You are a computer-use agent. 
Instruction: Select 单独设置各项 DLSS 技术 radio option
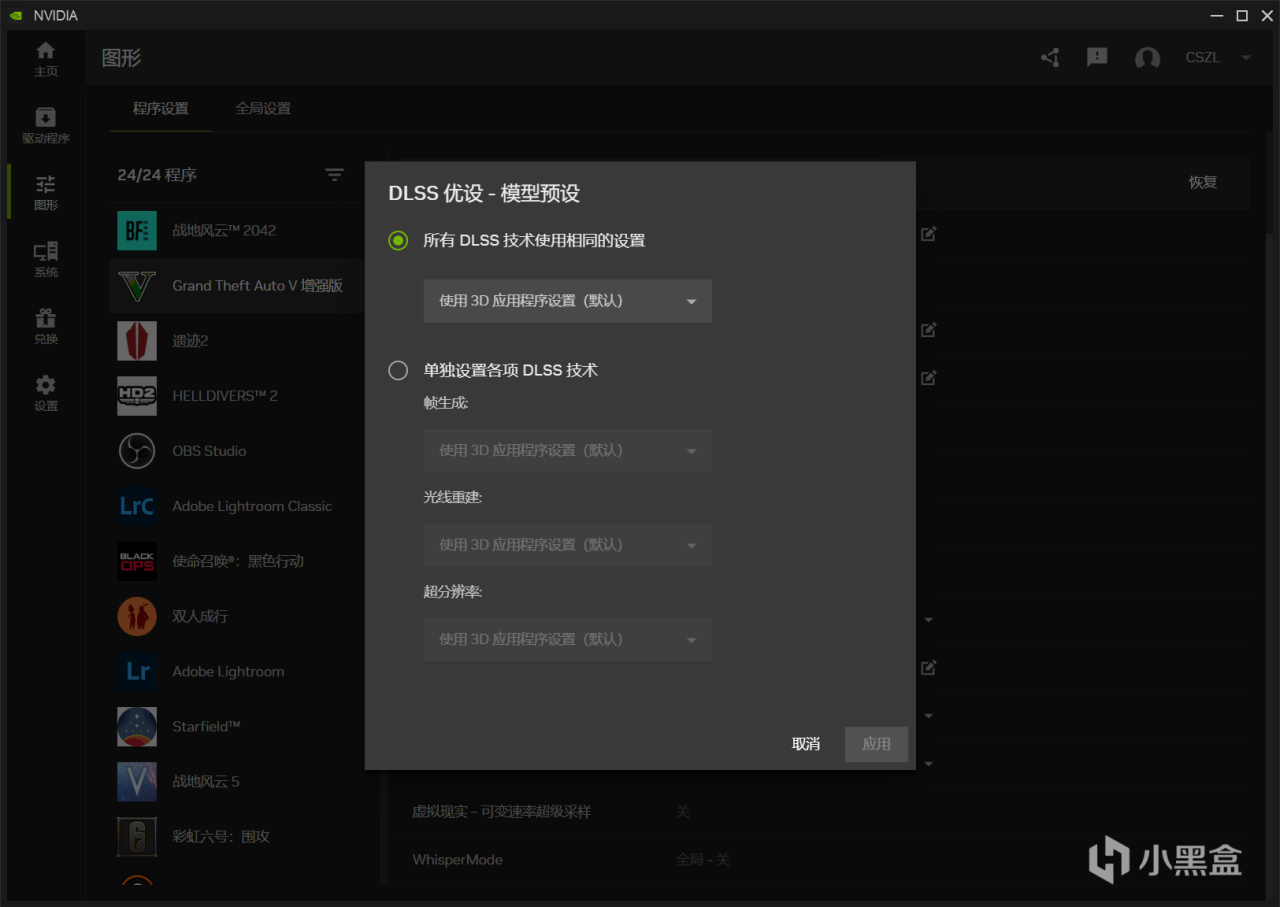point(398,370)
